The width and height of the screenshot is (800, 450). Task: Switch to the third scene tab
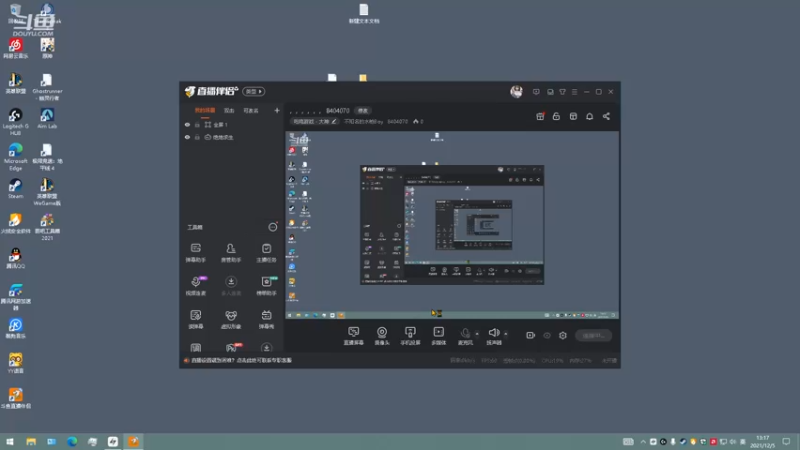tap(251, 111)
